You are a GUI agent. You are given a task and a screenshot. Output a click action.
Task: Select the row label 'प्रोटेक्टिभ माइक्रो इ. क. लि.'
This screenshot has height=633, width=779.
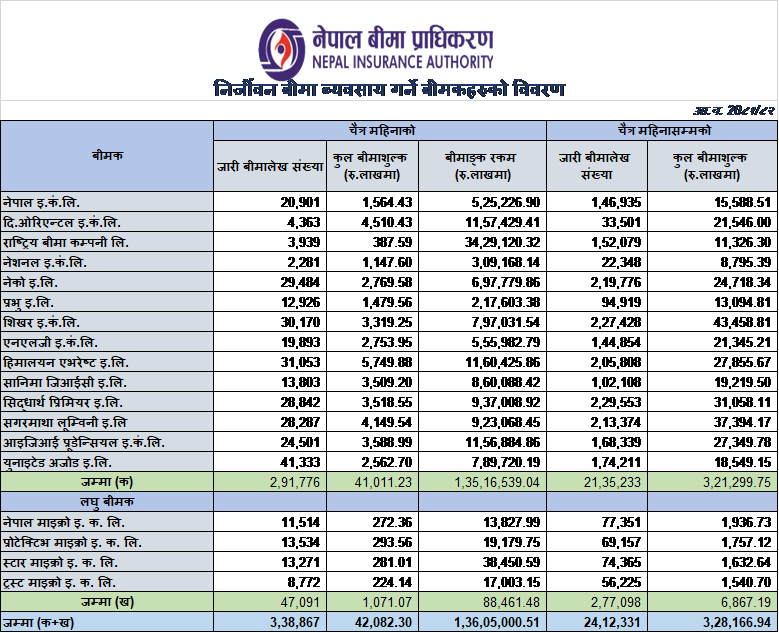(72, 542)
